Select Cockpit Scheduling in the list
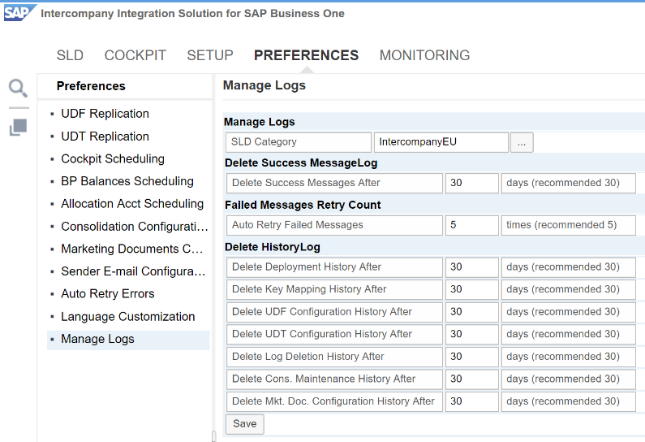Viewport: 645px width, 442px height. tap(112, 159)
